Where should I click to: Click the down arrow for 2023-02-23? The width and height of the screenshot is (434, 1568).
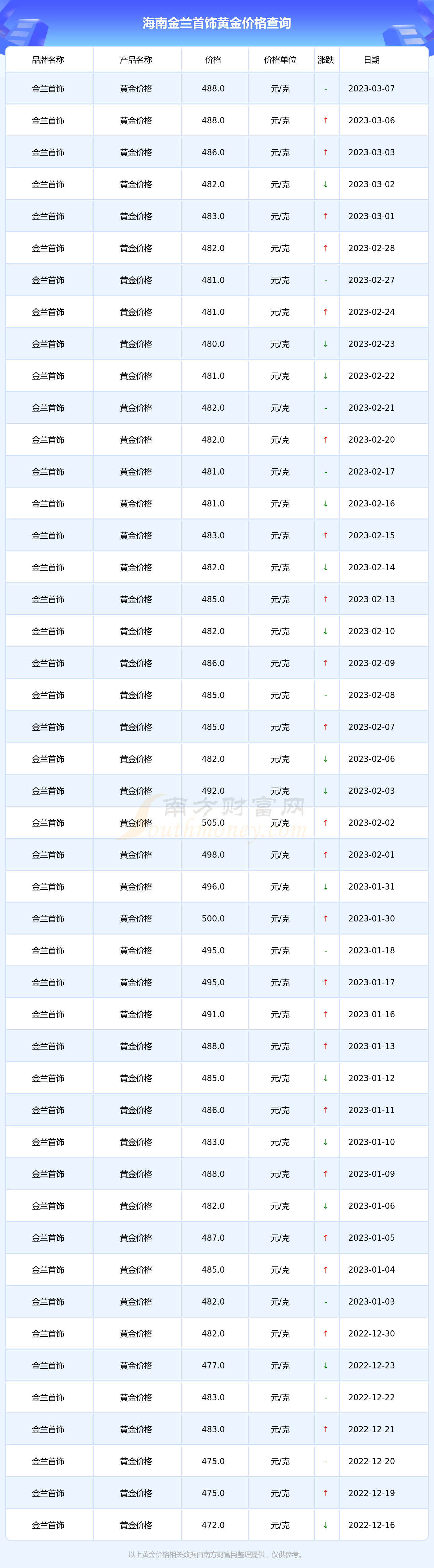pos(325,344)
